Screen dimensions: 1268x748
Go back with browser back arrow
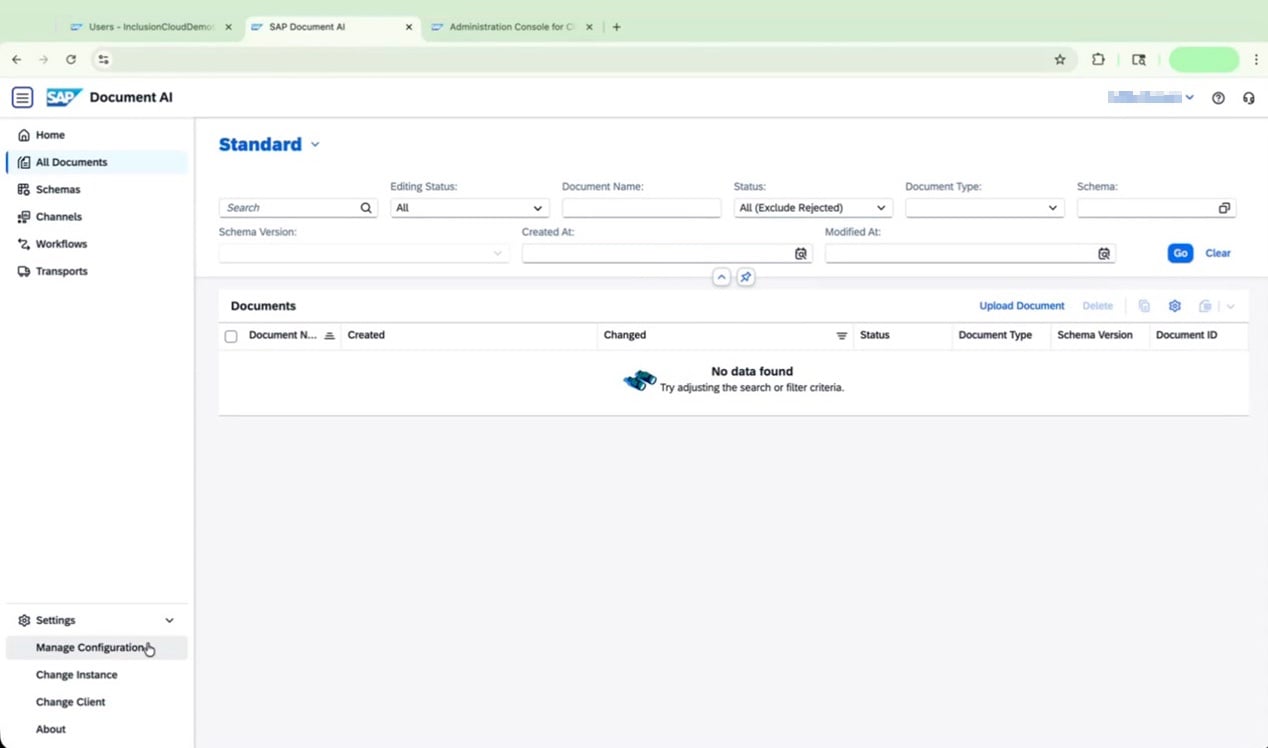16,59
